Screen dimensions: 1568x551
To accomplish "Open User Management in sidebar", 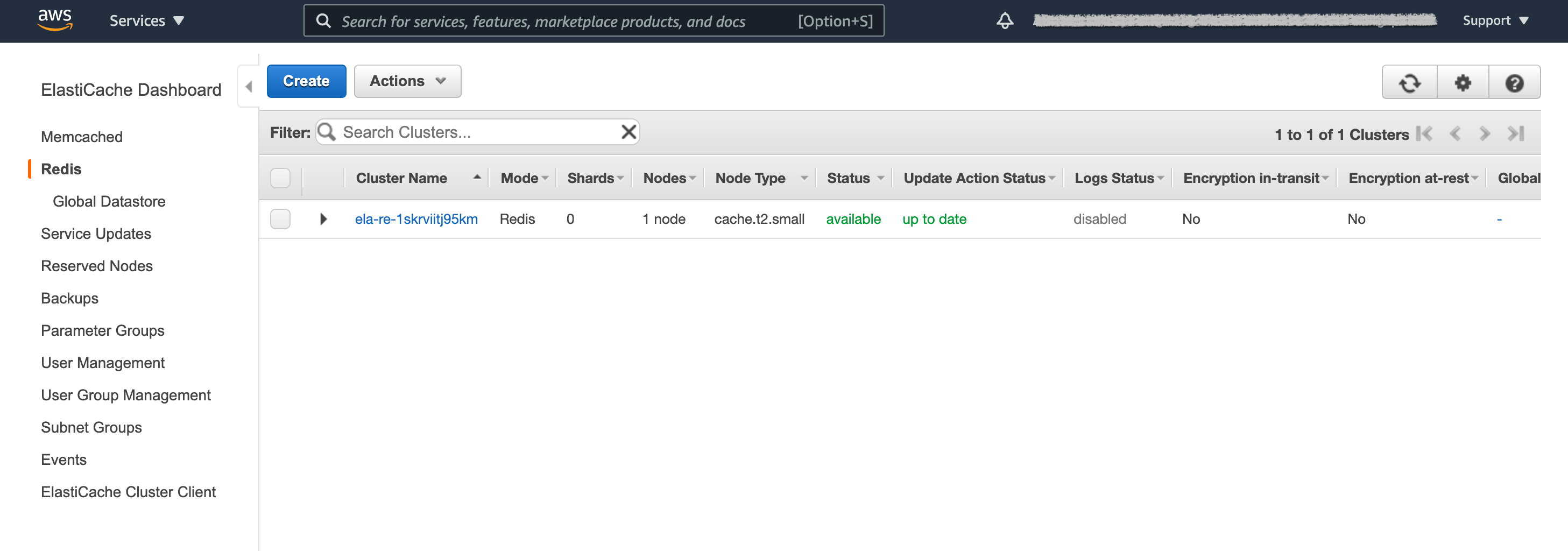I will point(103,363).
